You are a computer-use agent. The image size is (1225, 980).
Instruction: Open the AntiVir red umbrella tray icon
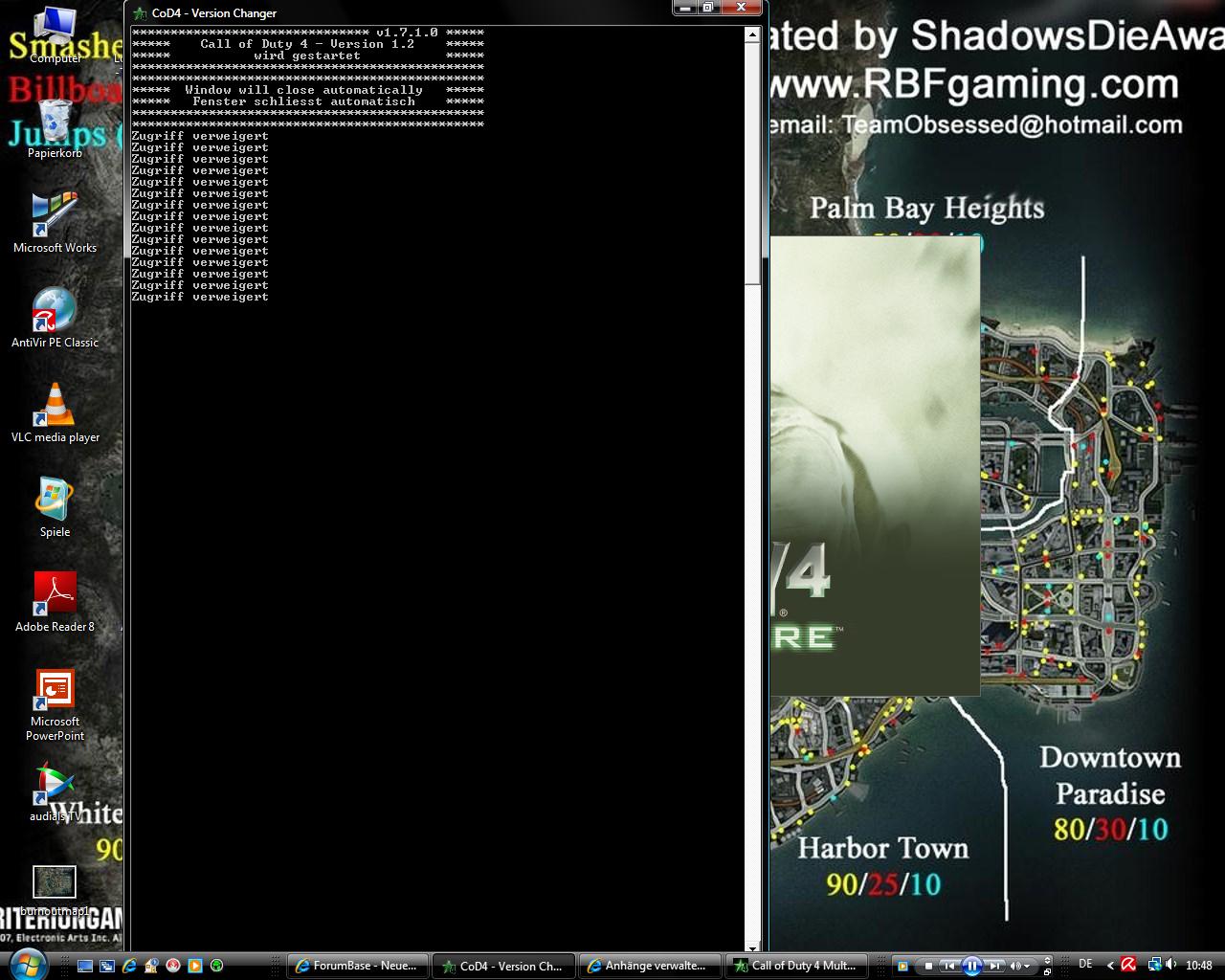point(1128,965)
